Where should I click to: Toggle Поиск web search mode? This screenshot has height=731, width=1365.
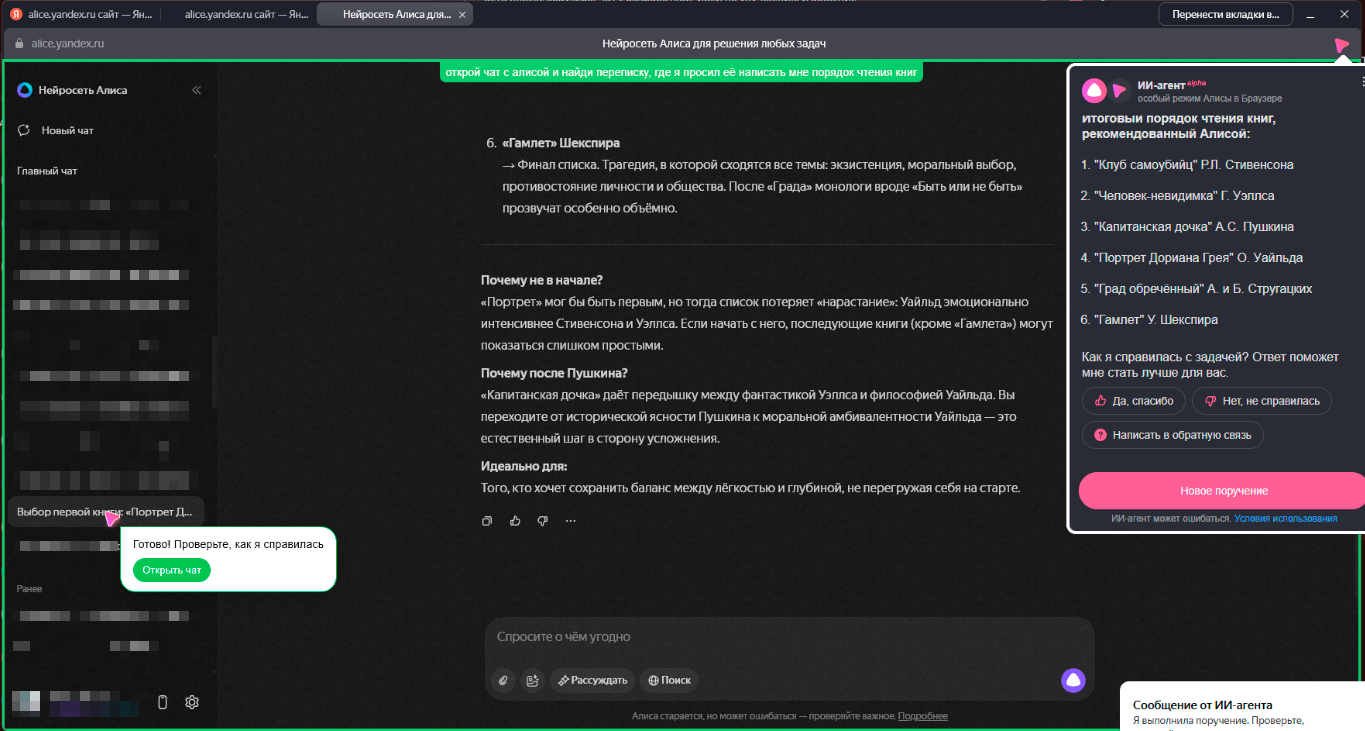669,680
